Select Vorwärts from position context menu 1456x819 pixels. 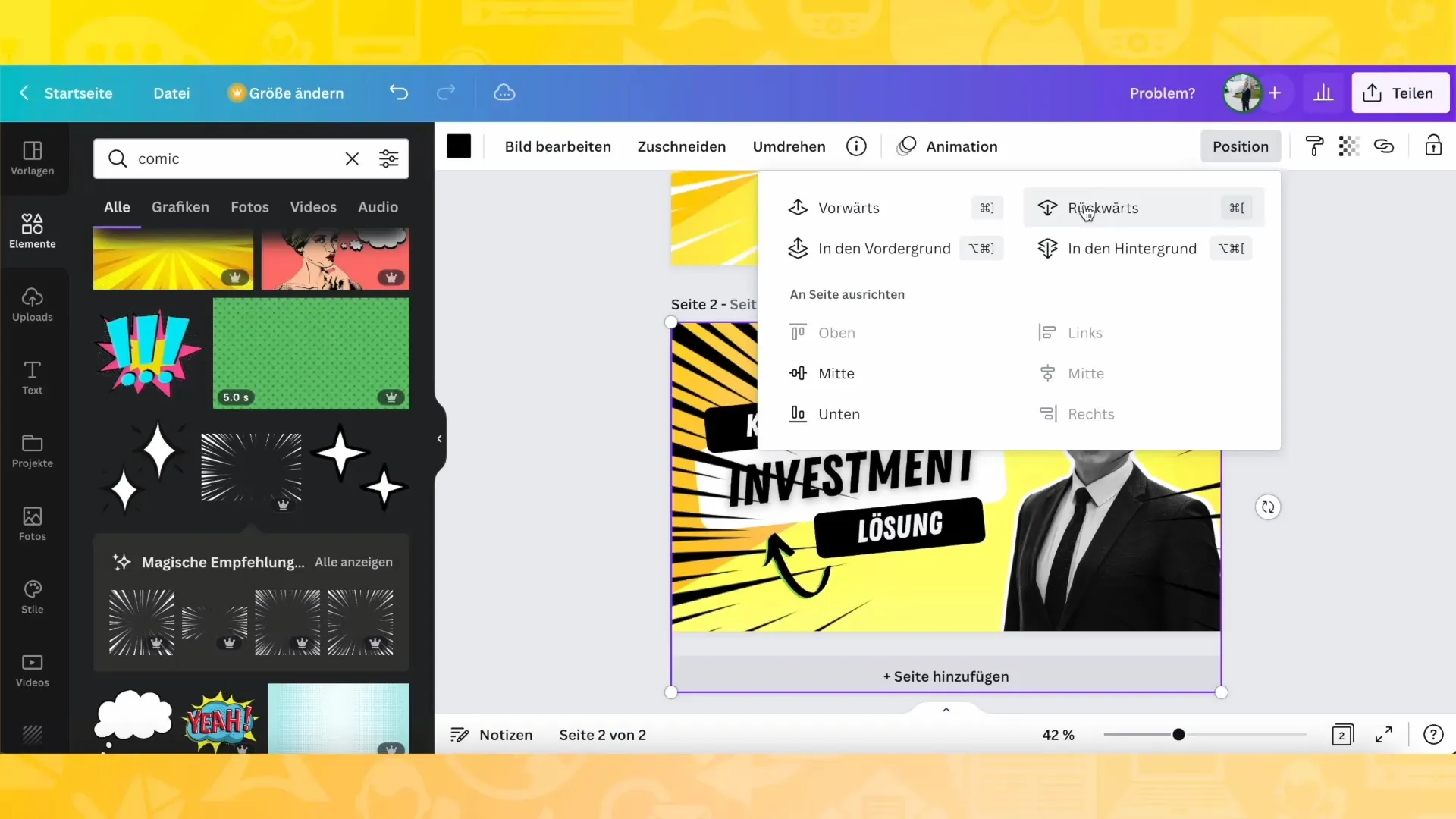click(x=849, y=208)
